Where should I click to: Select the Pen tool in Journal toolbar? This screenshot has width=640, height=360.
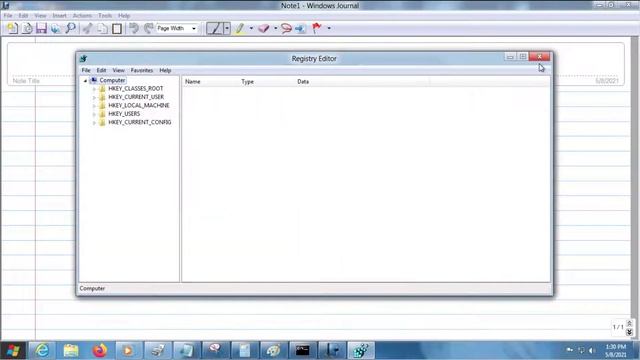[215, 28]
